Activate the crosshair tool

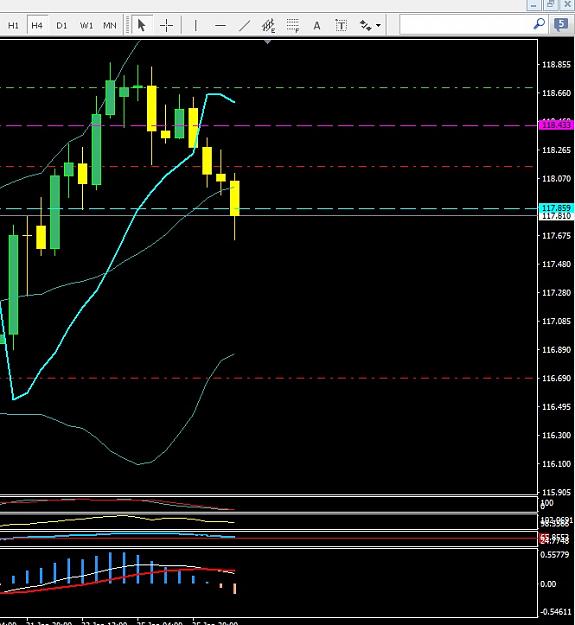tap(166, 26)
